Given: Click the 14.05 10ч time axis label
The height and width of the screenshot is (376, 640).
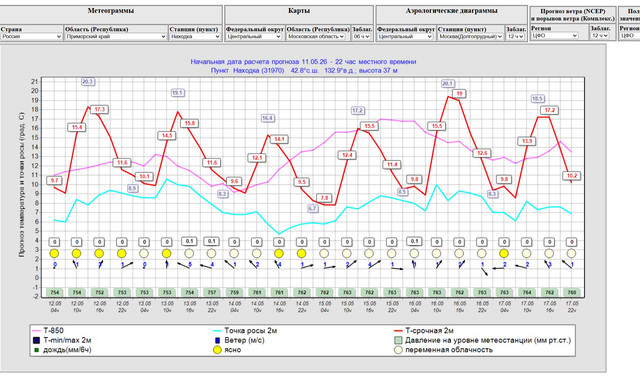Looking at the screenshot, I should click(x=257, y=307).
